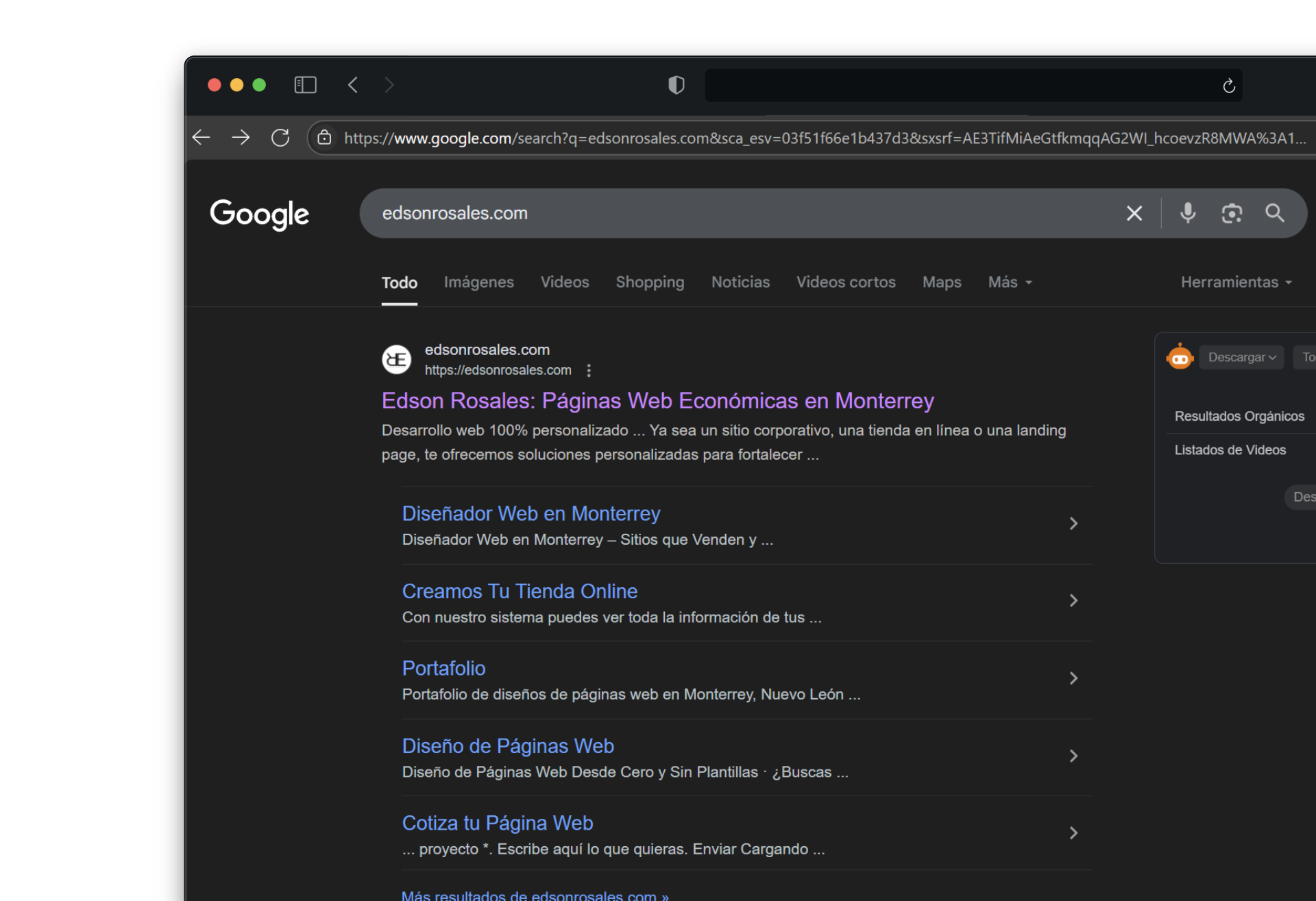The height and width of the screenshot is (901, 1316).
Task: Go forward with Safari's greyed forward chevron
Action: 389,85
